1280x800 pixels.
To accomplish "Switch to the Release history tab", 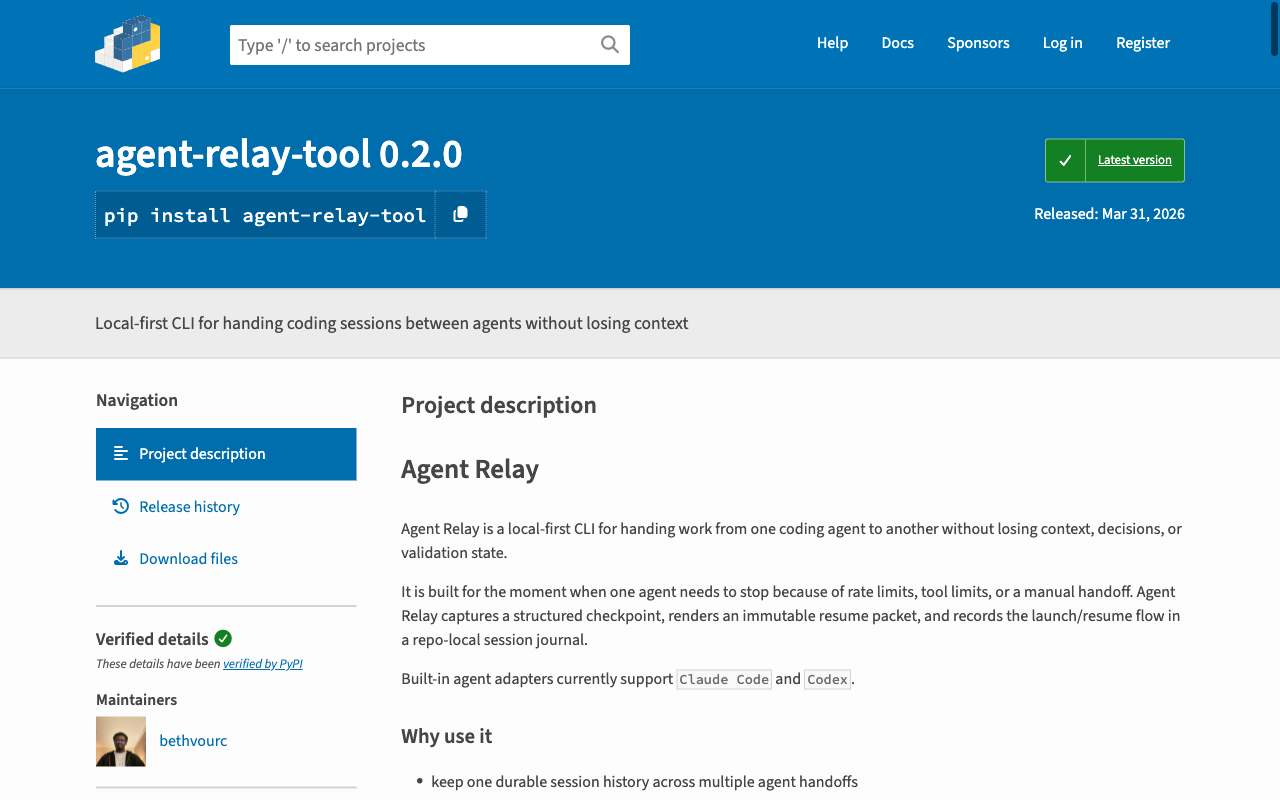I will click(x=189, y=507).
